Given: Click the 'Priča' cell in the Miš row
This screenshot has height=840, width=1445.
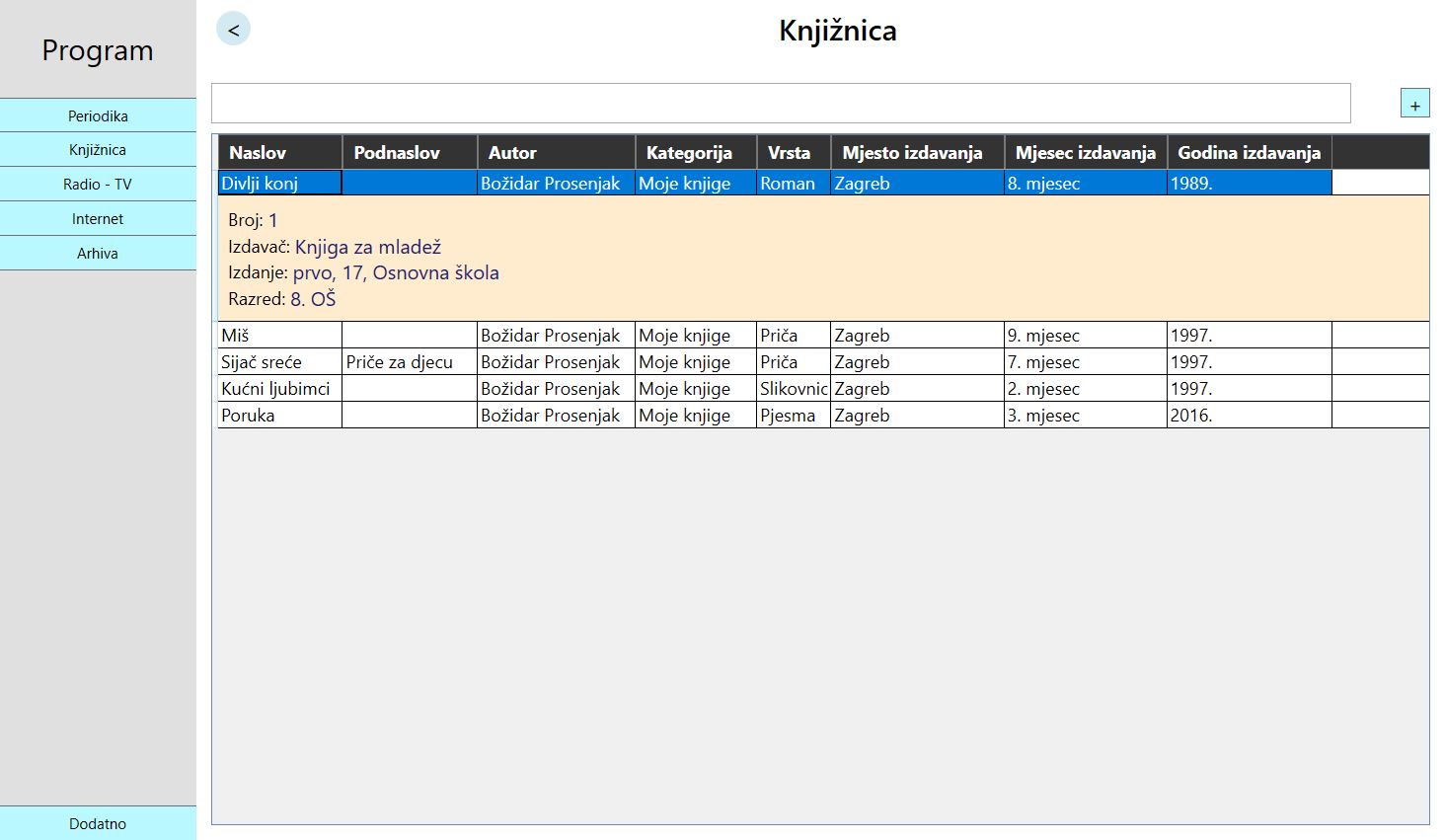Looking at the screenshot, I should [794, 335].
